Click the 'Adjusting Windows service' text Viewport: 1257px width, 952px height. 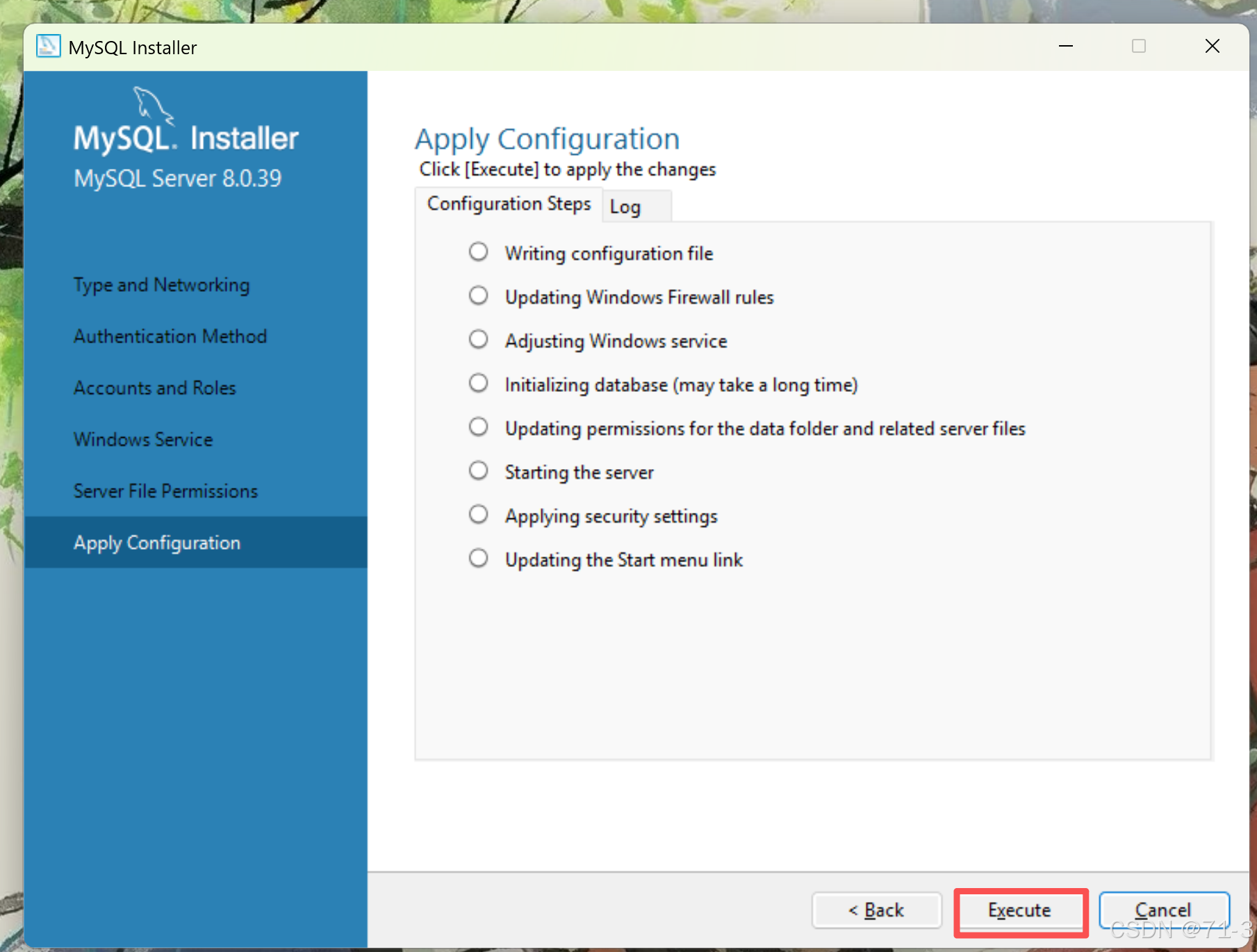(x=616, y=341)
